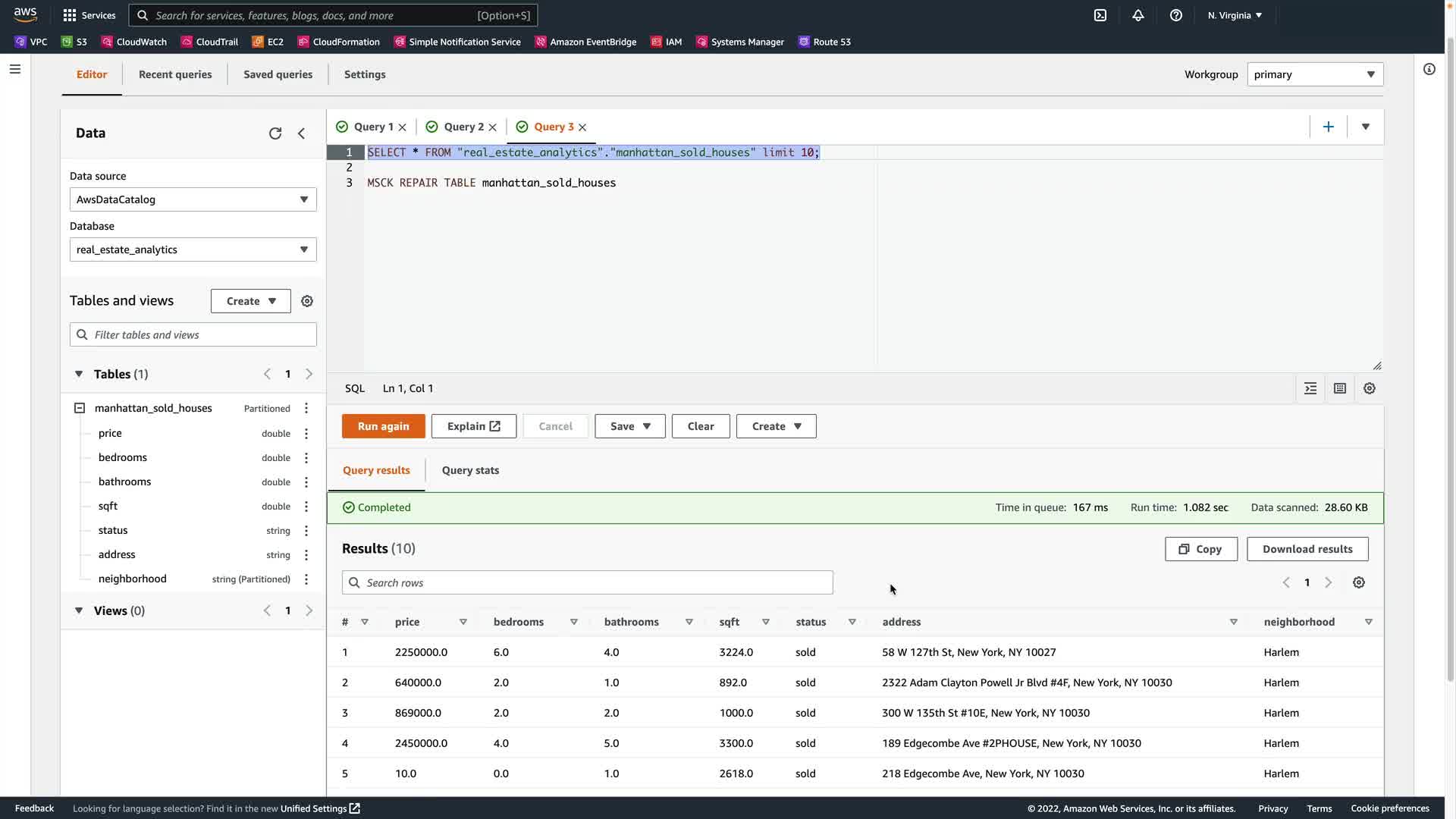Open the Database dropdown
The image size is (1456, 819).
[193, 249]
